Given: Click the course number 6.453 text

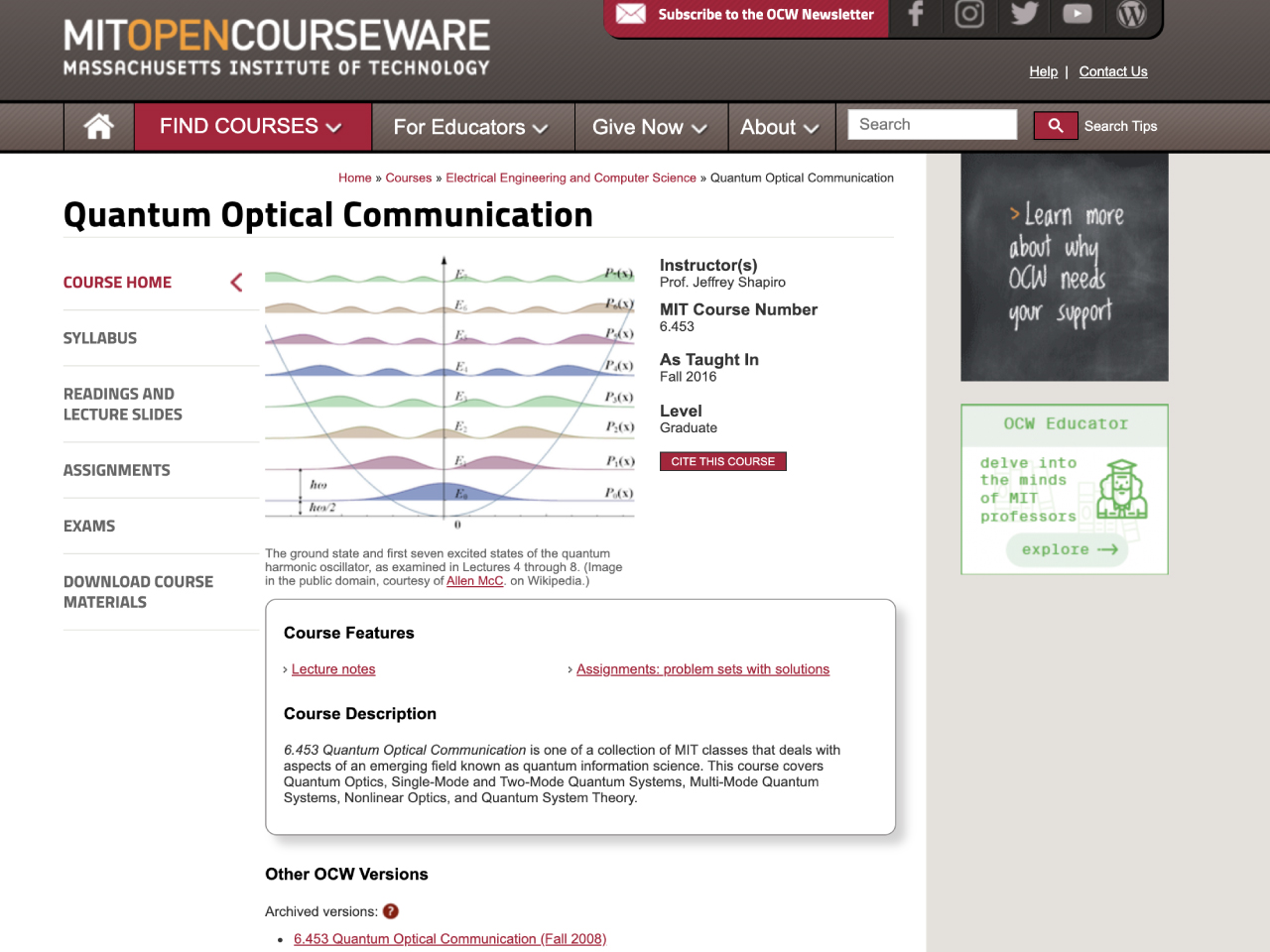Looking at the screenshot, I should pyautogui.click(x=677, y=326).
